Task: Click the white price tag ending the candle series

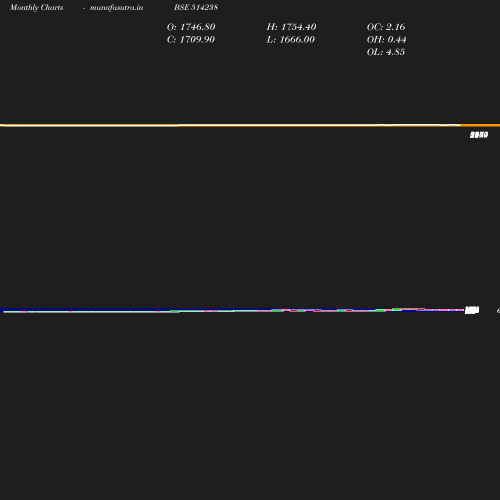Action: coord(472,310)
